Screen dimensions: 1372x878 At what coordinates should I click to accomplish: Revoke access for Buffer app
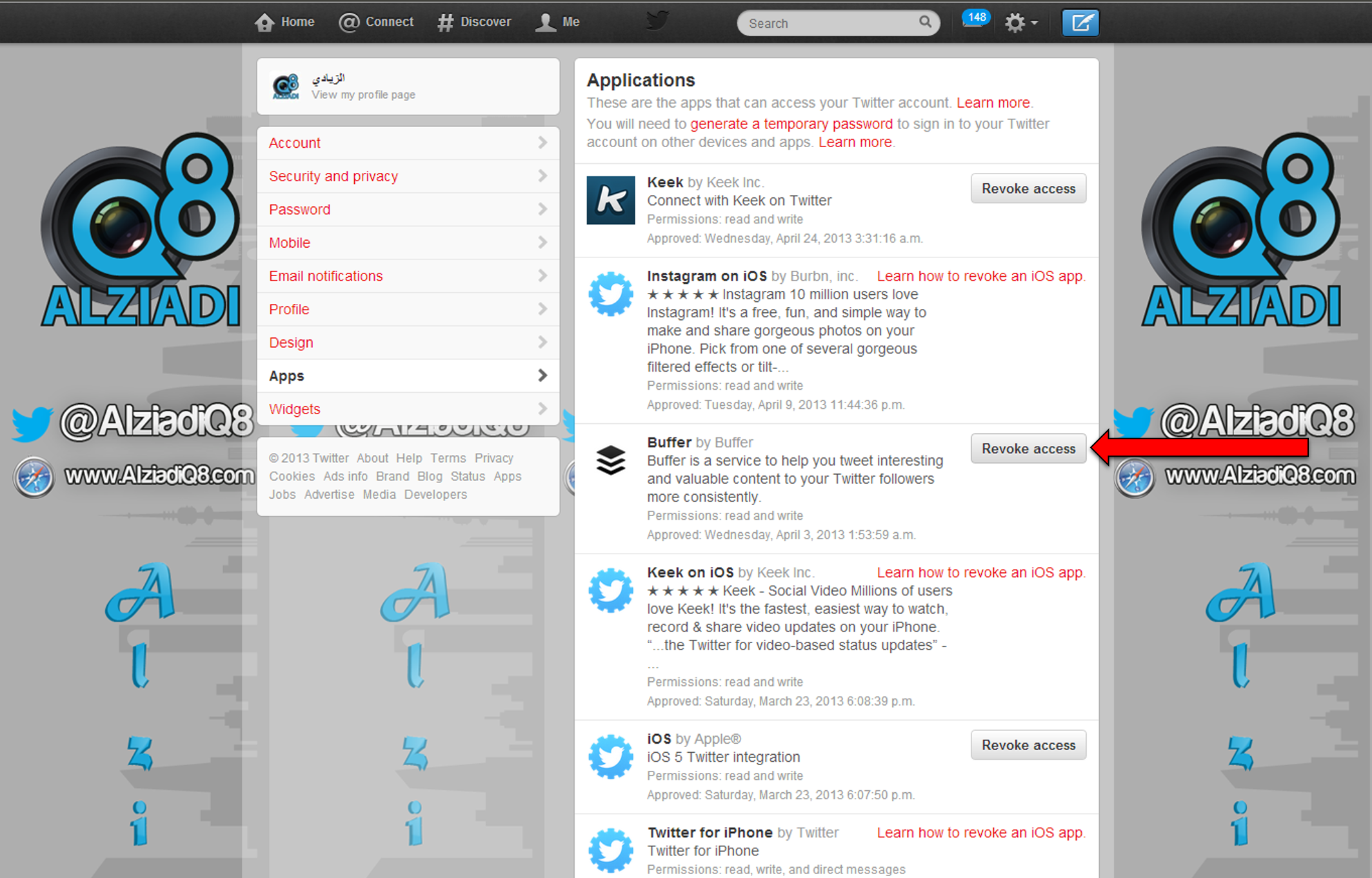pos(1028,448)
